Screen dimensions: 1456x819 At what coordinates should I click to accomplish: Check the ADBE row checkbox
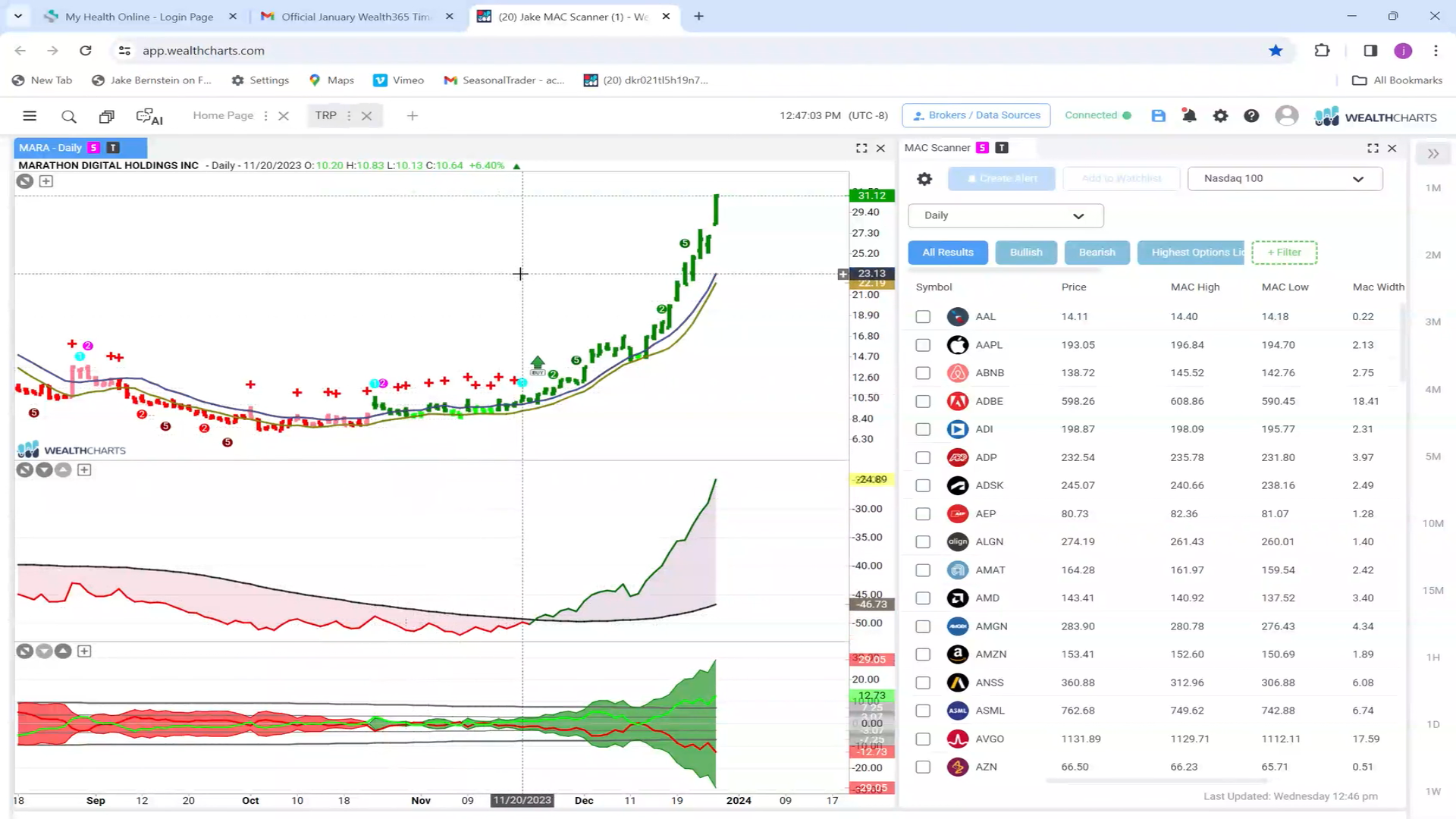click(923, 401)
